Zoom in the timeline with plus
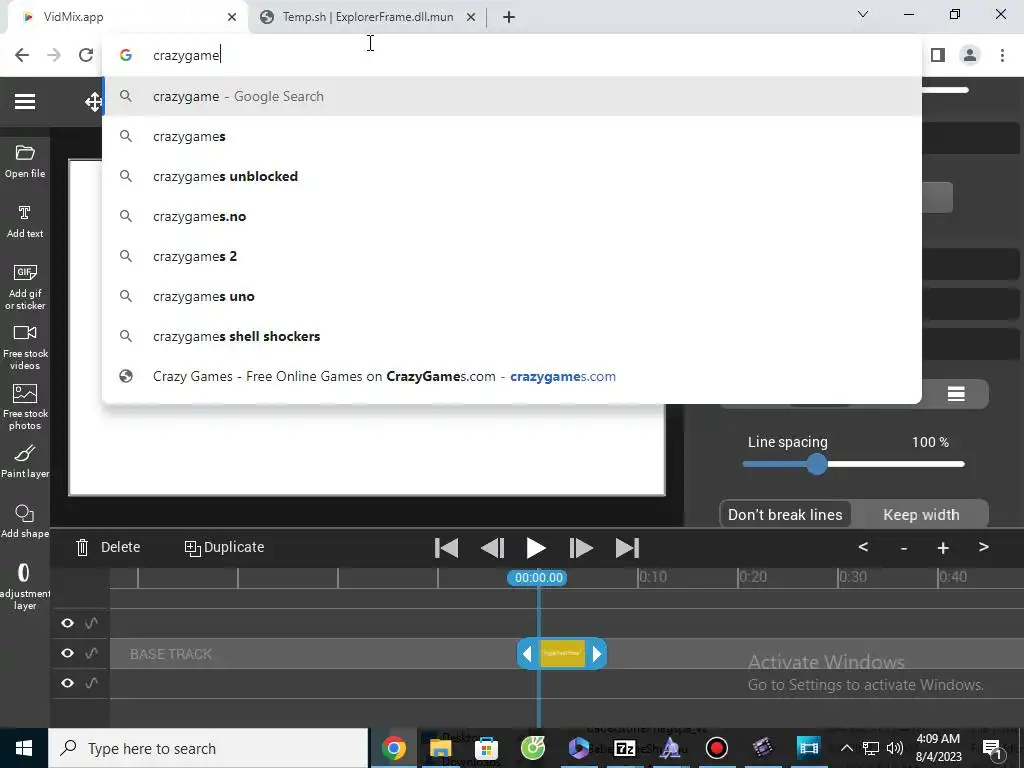The width and height of the screenshot is (1024, 768). tap(942, 548)
